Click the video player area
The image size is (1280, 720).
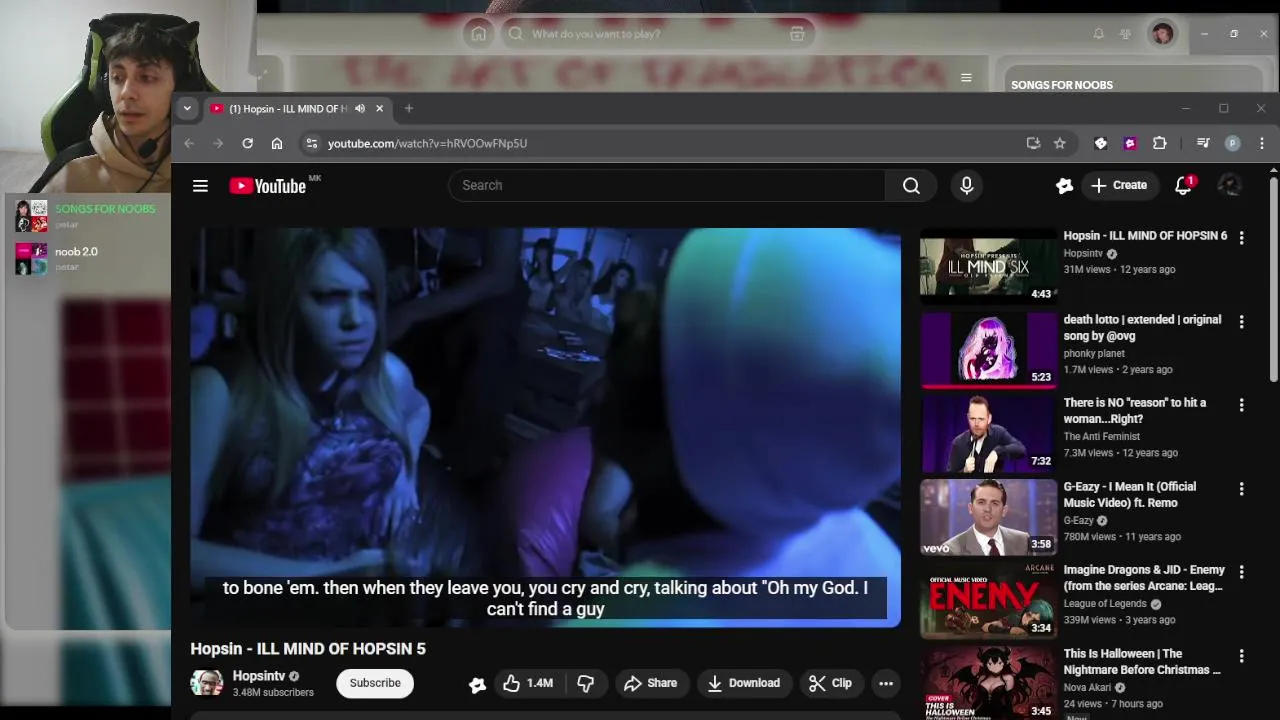(545, 427)
